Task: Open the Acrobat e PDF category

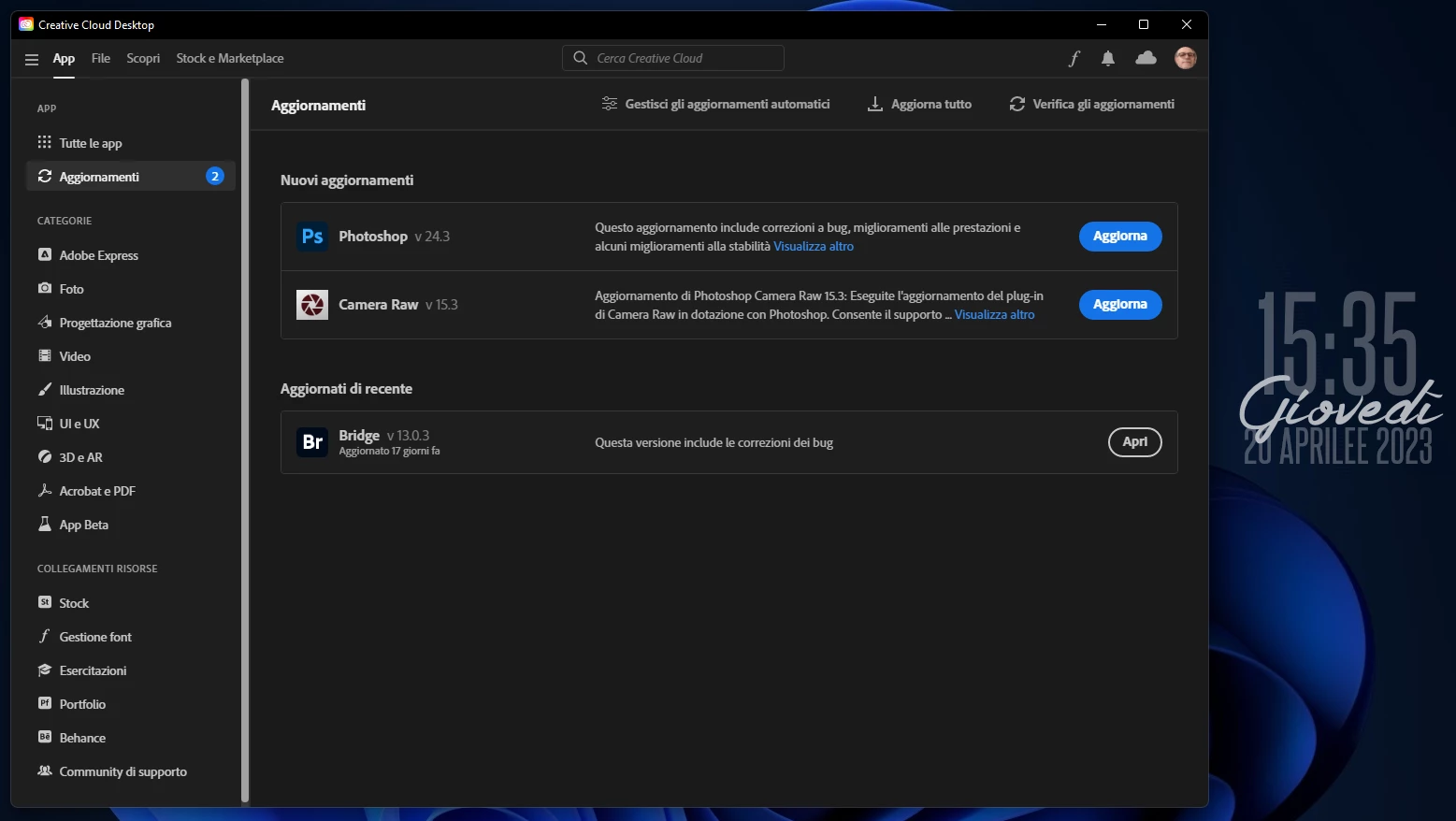Action: click(x=130, y=491)
